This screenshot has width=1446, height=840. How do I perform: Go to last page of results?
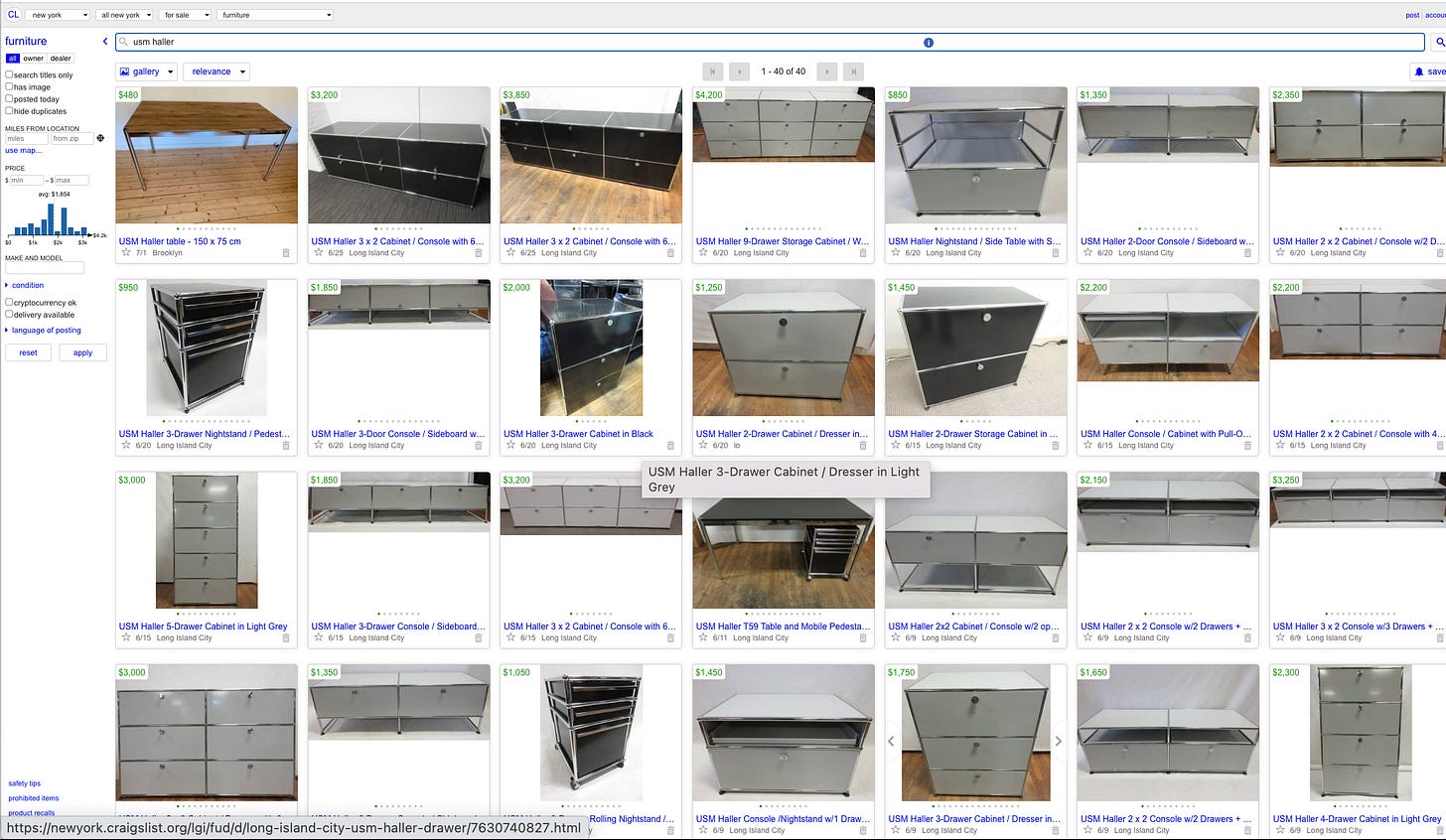coord(853,71)
